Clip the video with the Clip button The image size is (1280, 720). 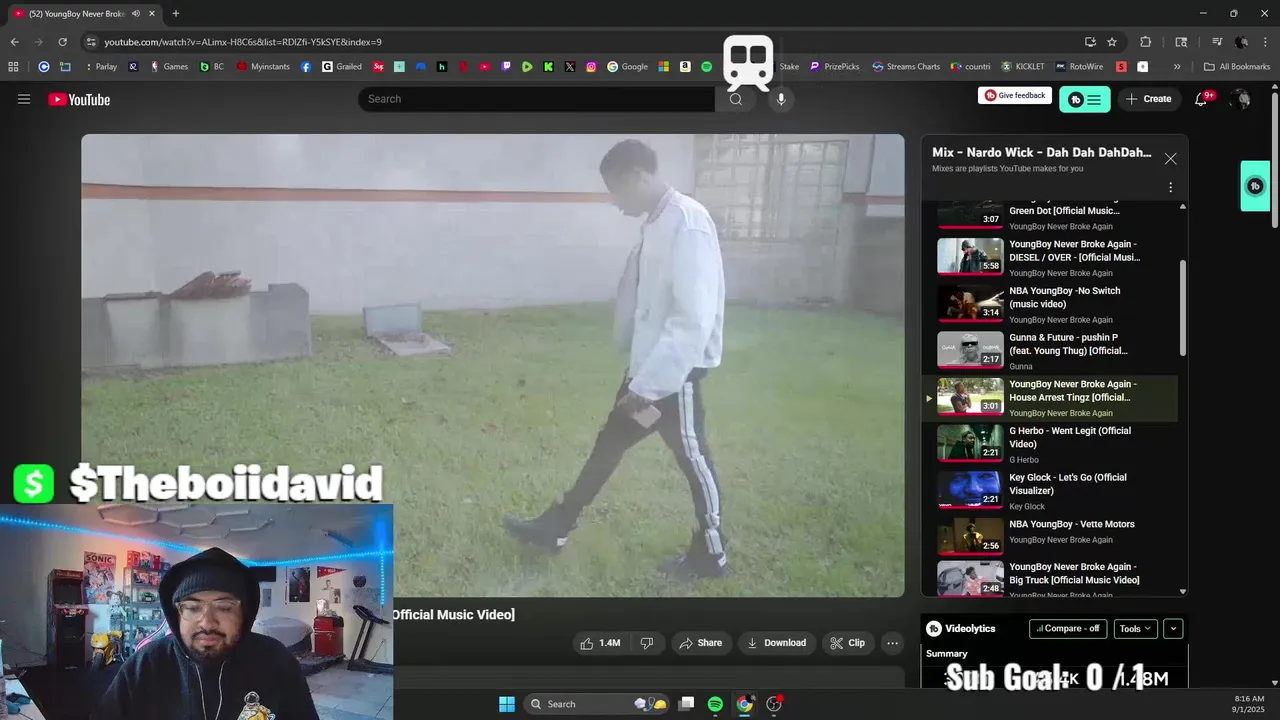click(x=847, y=643)
